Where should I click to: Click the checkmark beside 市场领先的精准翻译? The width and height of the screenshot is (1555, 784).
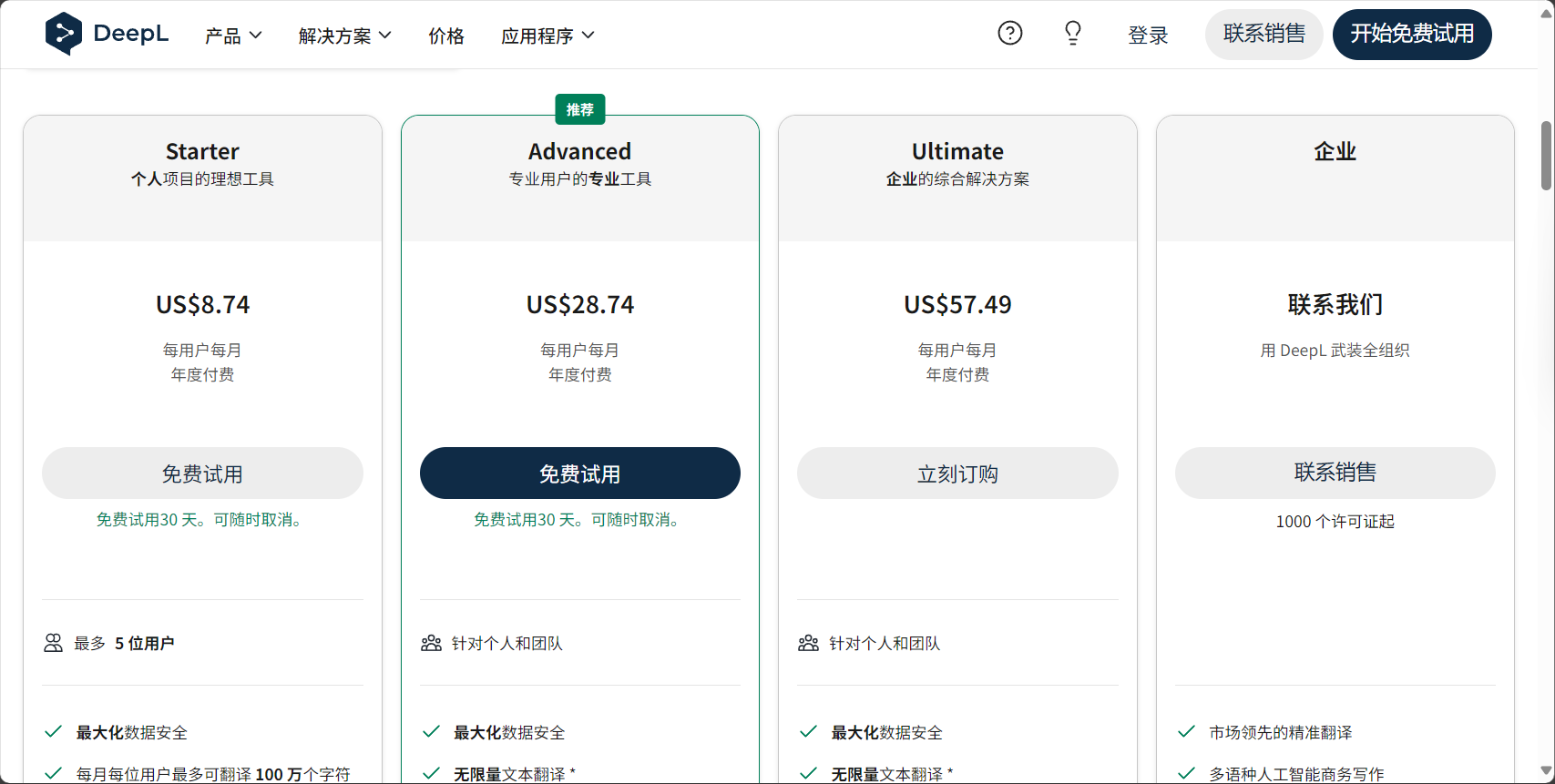coord(1186,731)
